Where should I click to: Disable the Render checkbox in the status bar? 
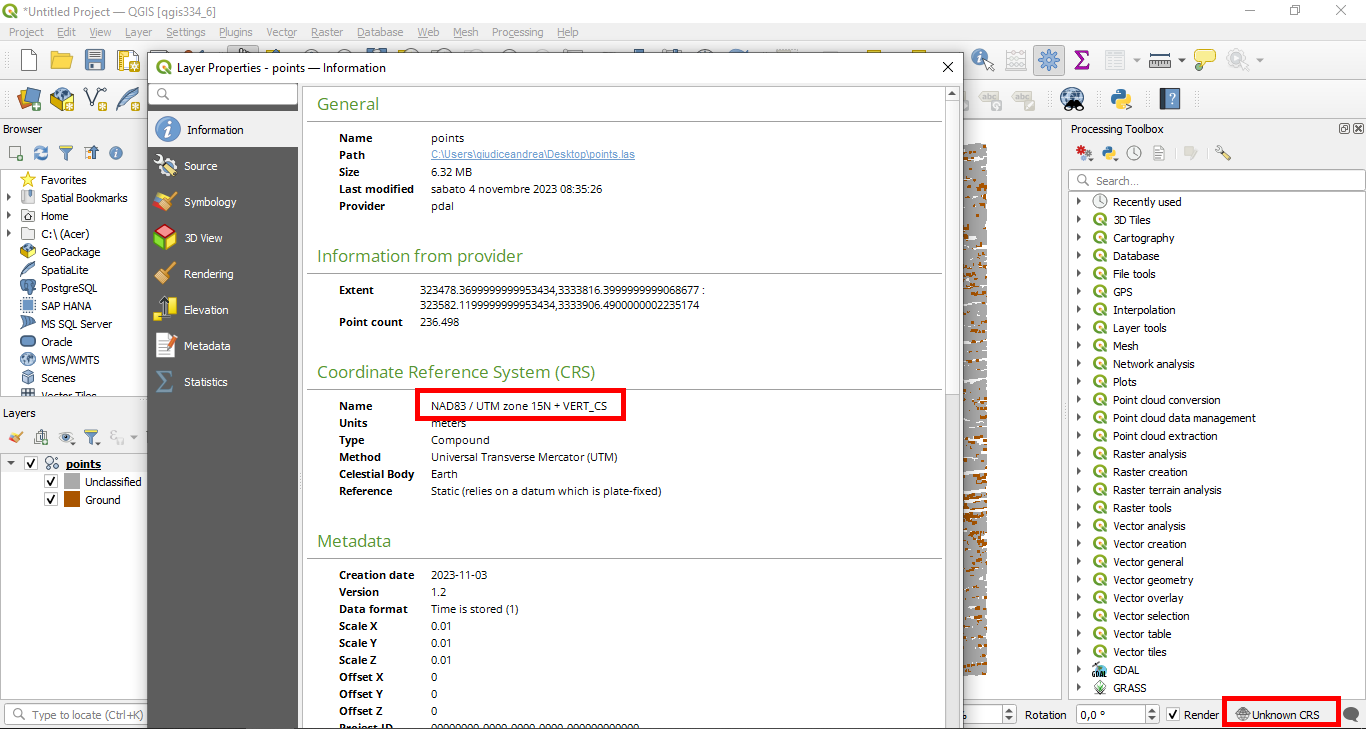click(x=1172, y=714)
